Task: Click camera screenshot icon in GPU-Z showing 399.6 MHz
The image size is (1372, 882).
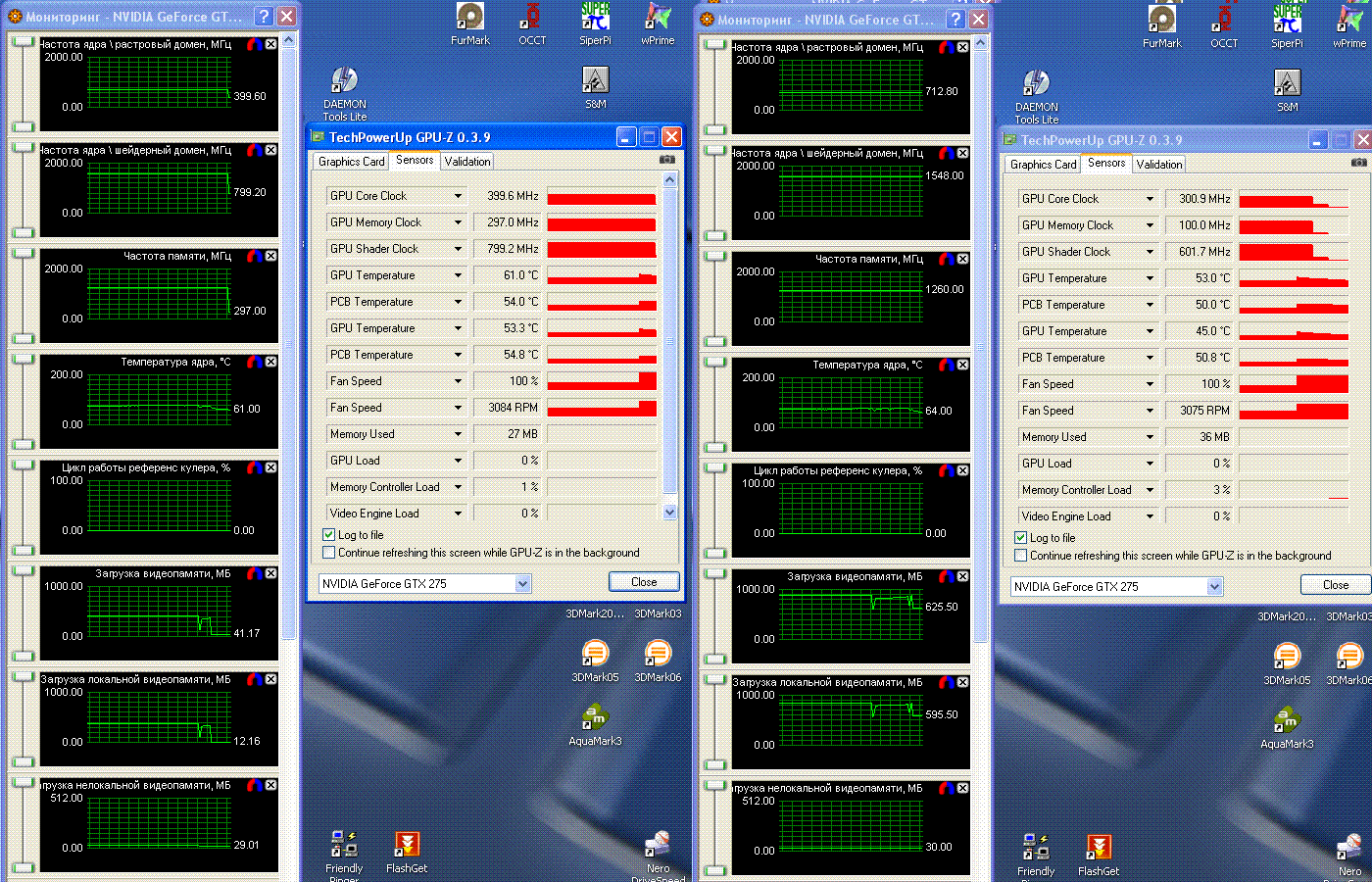Action: coord(667,159)
